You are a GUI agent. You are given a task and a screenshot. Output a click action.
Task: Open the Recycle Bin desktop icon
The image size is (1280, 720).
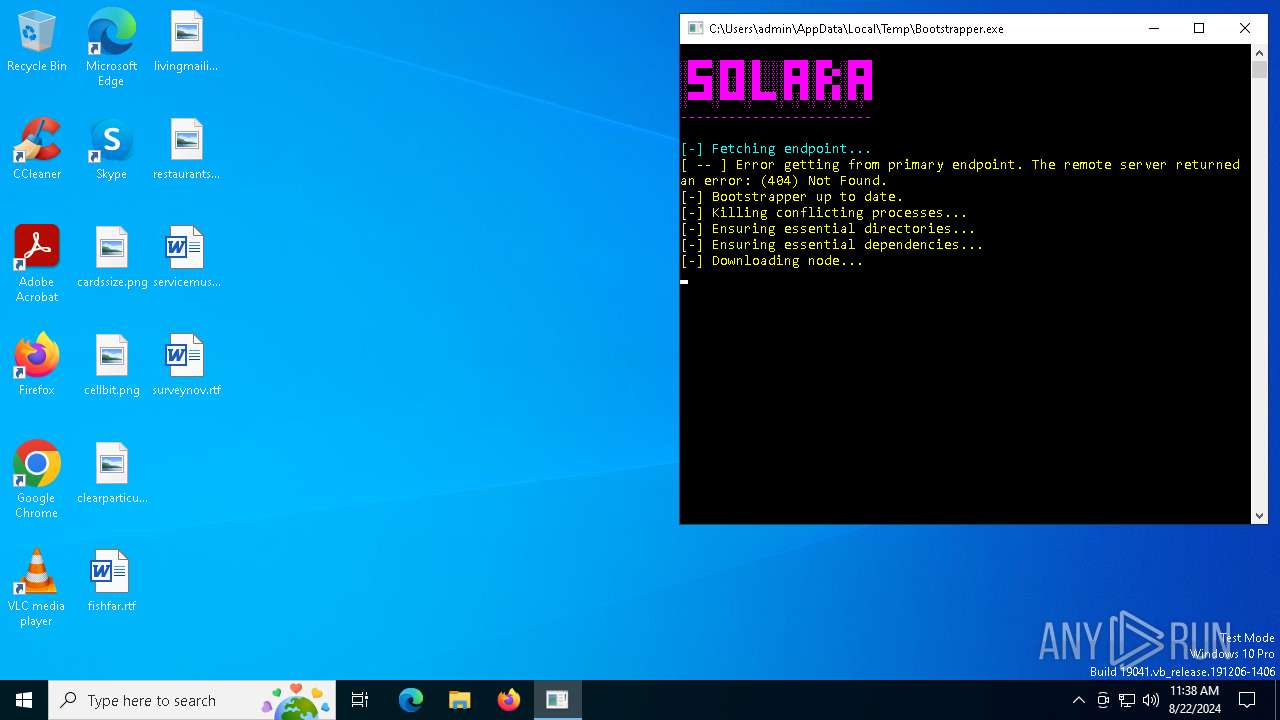pyautogui.click(x=37, y=42)
